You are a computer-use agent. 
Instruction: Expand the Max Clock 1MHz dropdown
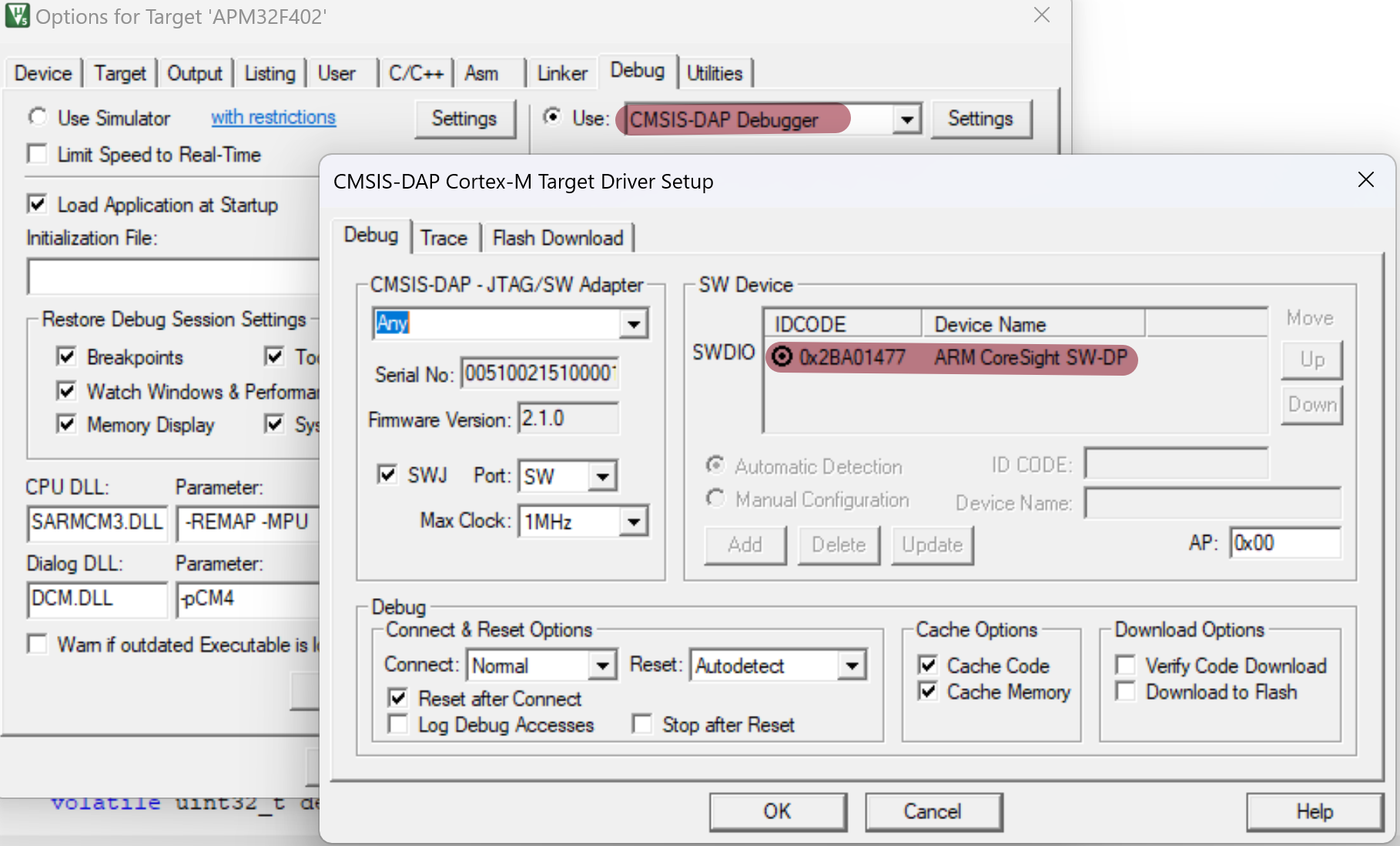coord(634,522)
